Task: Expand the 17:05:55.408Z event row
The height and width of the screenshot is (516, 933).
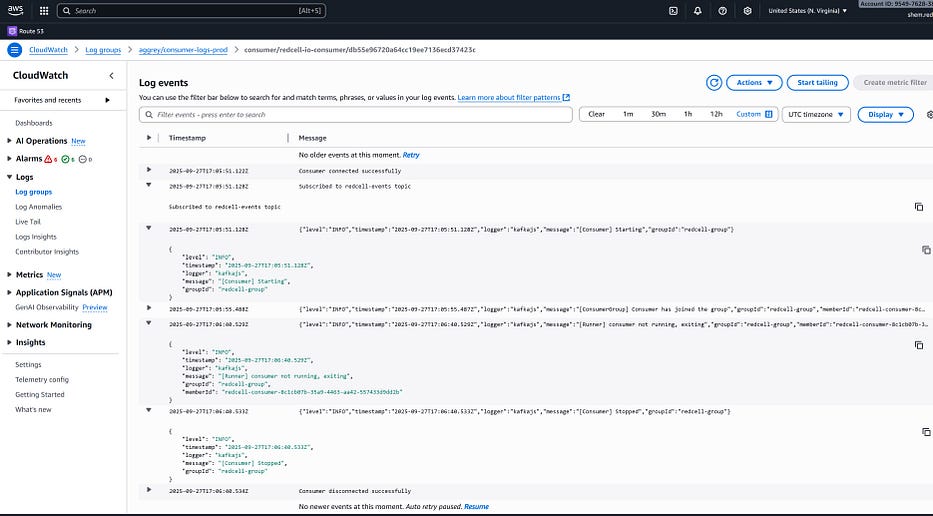Action: point(149,308)
